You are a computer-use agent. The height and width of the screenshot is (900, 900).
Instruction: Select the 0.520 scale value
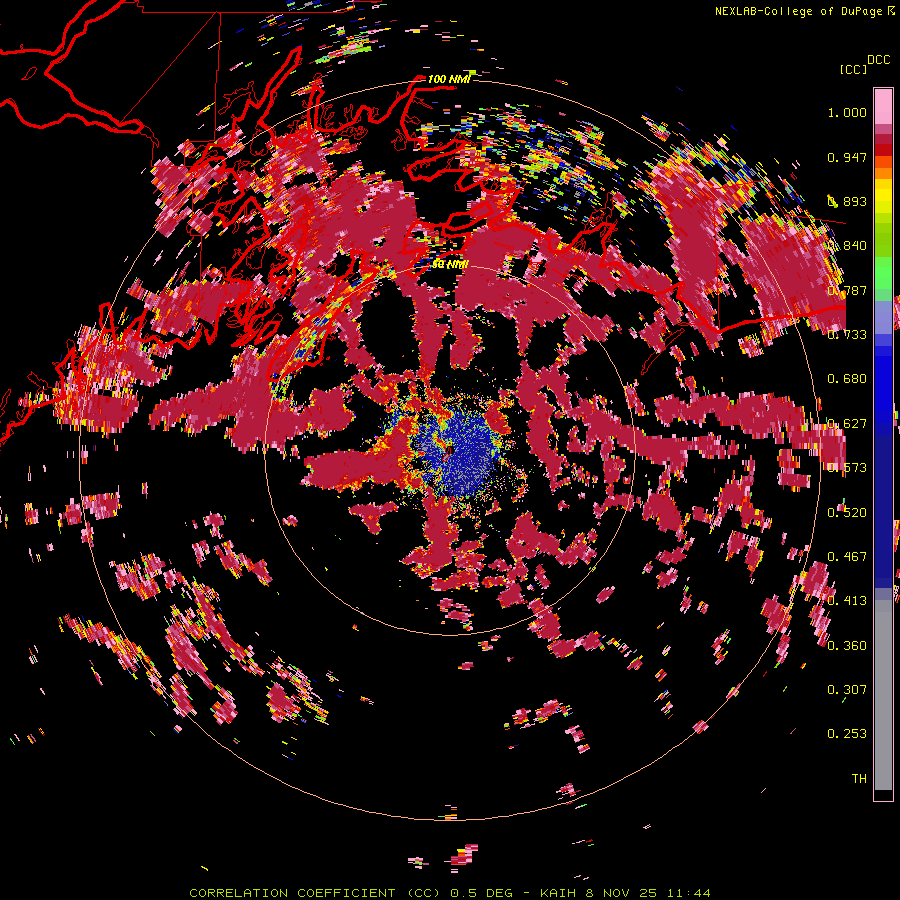click(847, 513)
